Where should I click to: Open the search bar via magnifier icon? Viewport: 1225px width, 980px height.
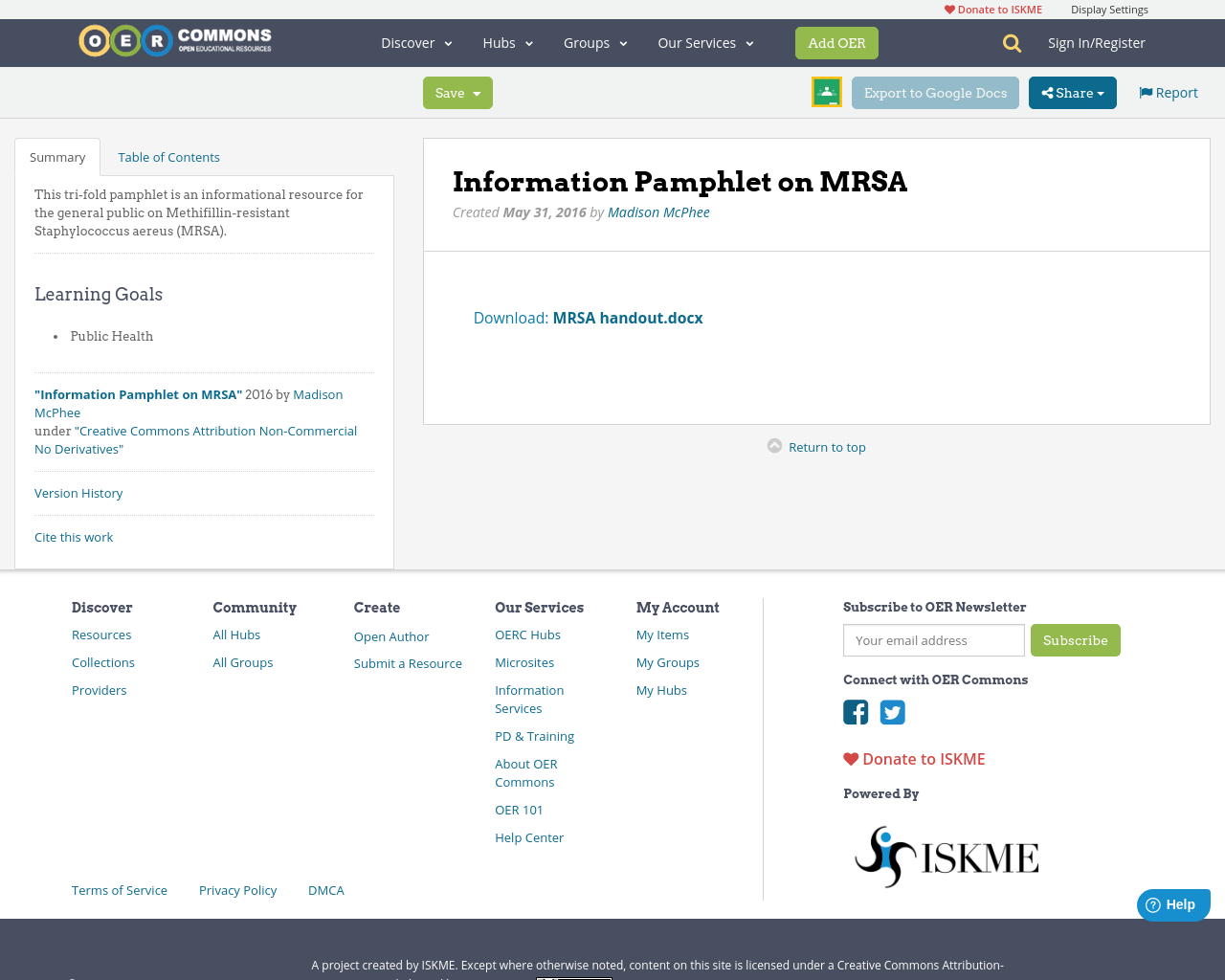1010,42
